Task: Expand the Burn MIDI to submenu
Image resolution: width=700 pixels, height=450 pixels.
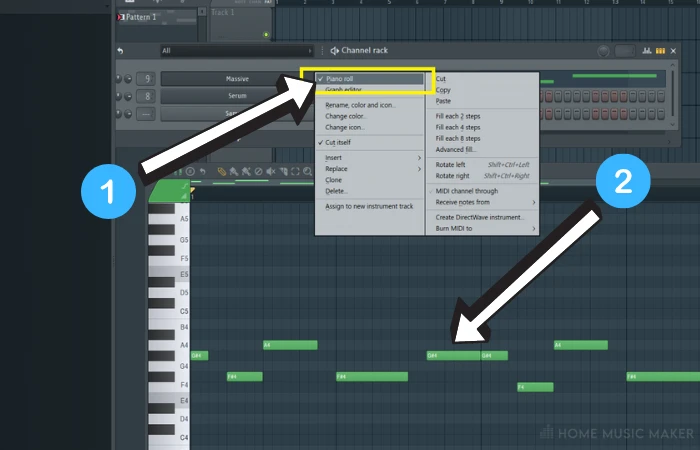Action: point(483,229)
